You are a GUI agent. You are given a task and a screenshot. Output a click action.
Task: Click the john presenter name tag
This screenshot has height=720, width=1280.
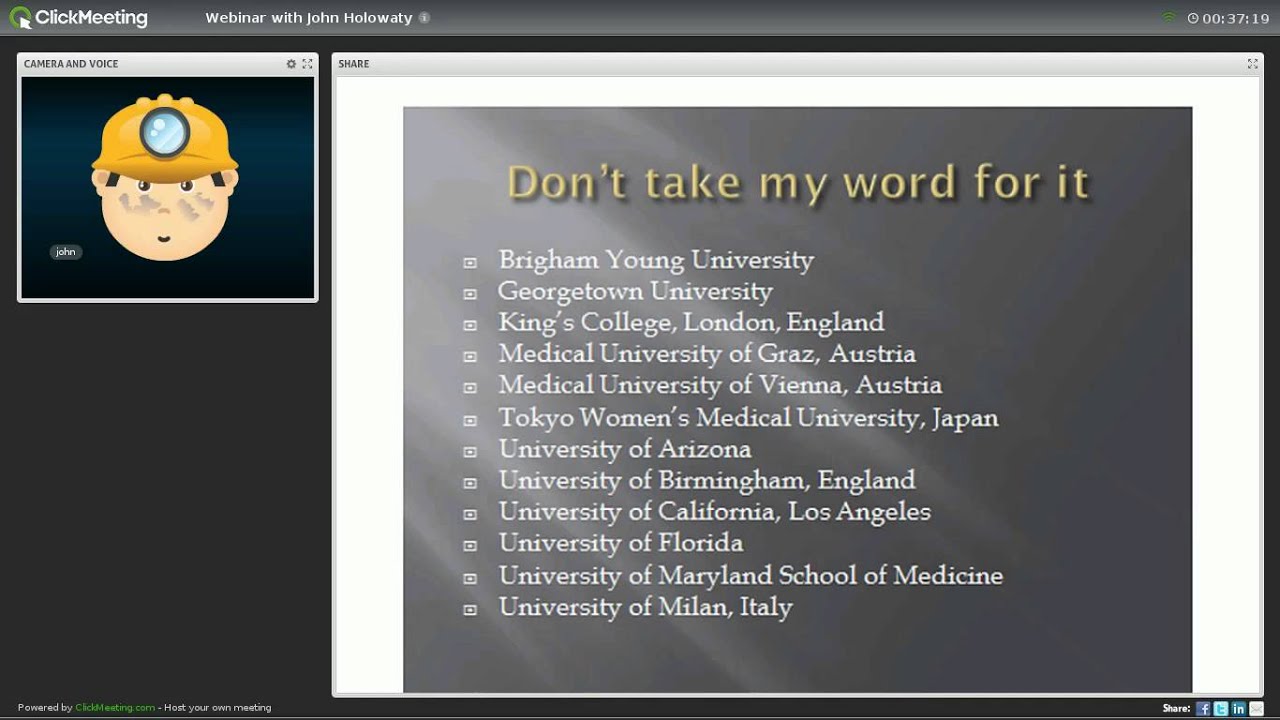coord(66,252)
